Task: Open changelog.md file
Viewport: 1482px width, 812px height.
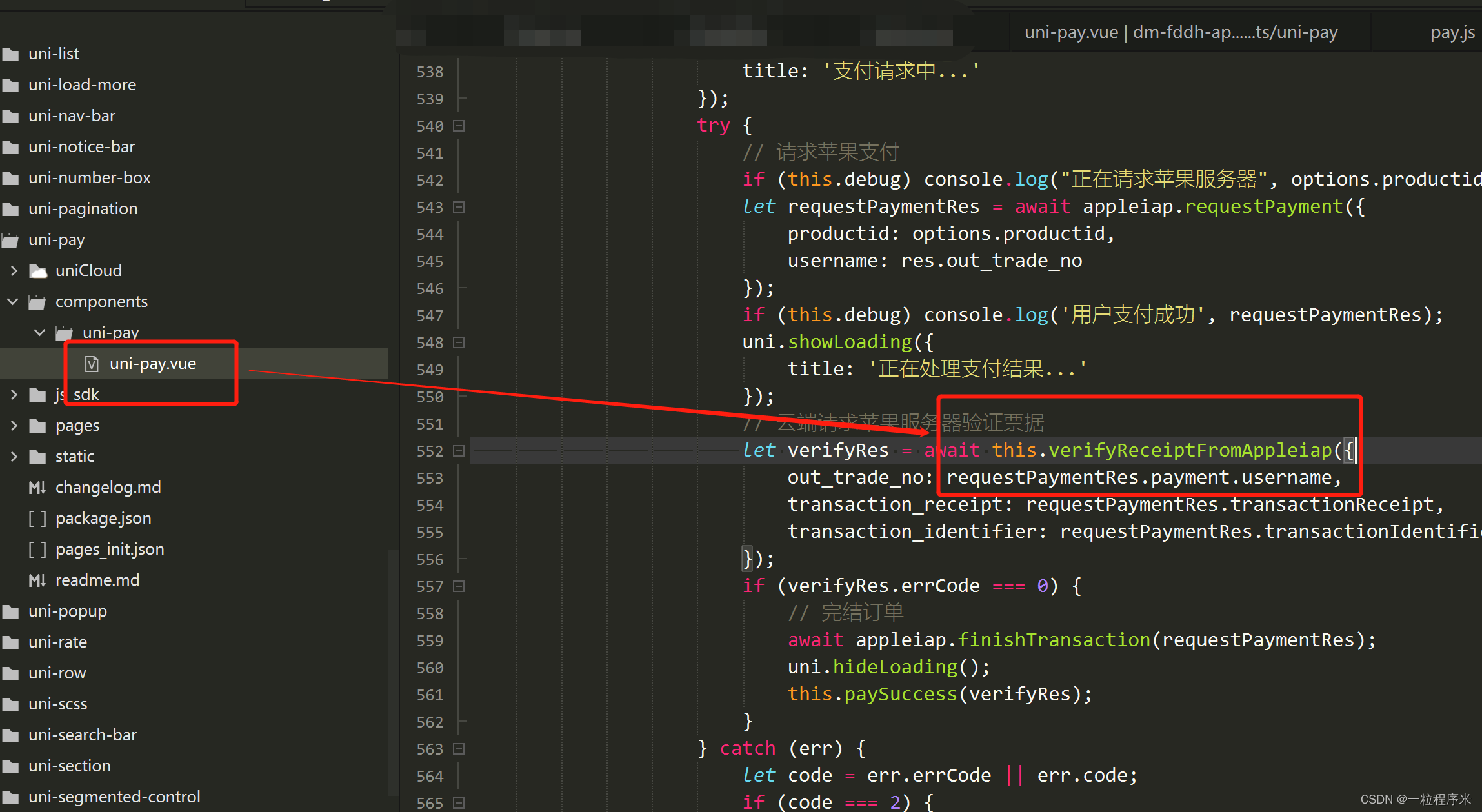Action: (108, 487)
